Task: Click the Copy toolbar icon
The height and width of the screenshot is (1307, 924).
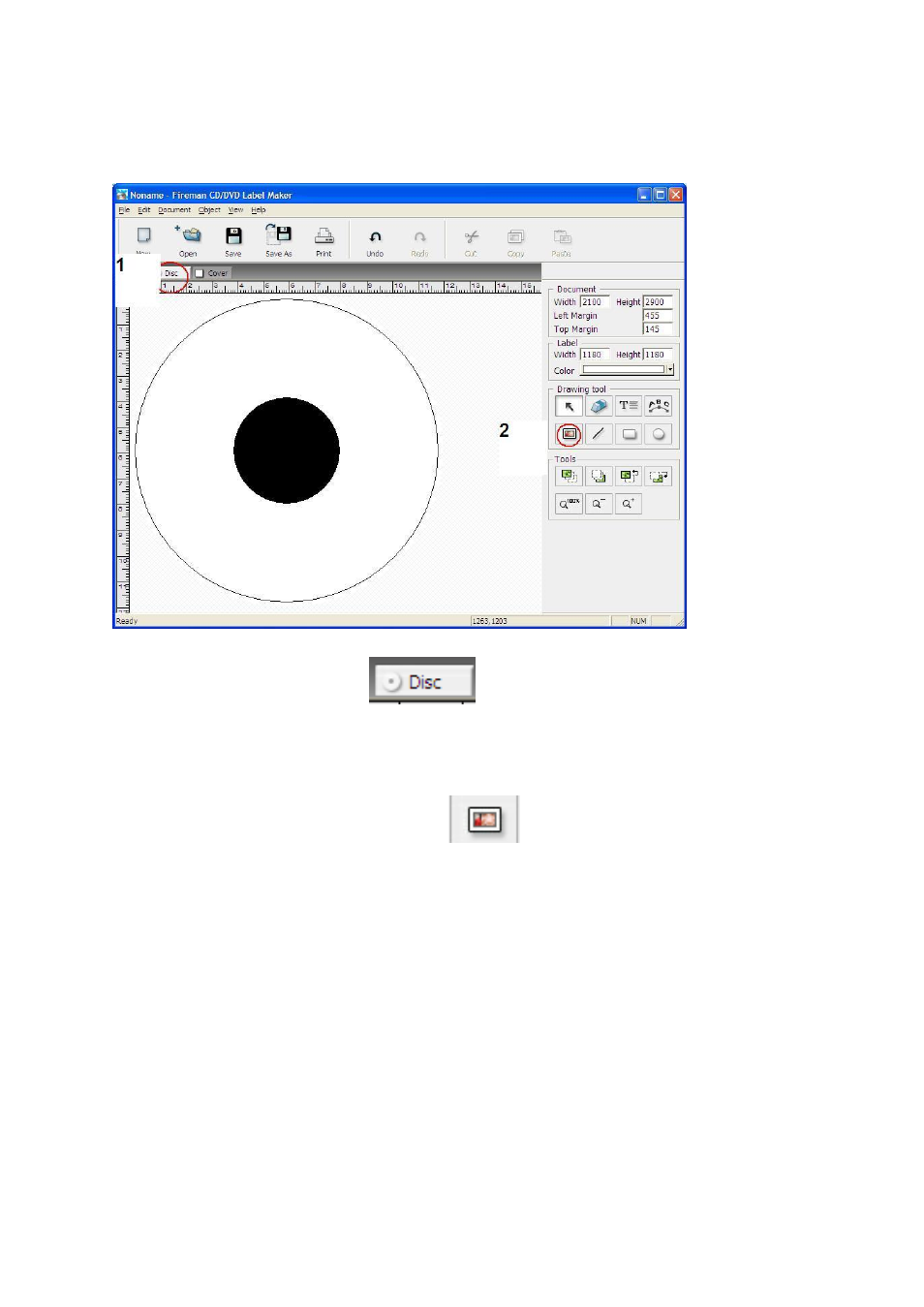Action: point(516,236)
